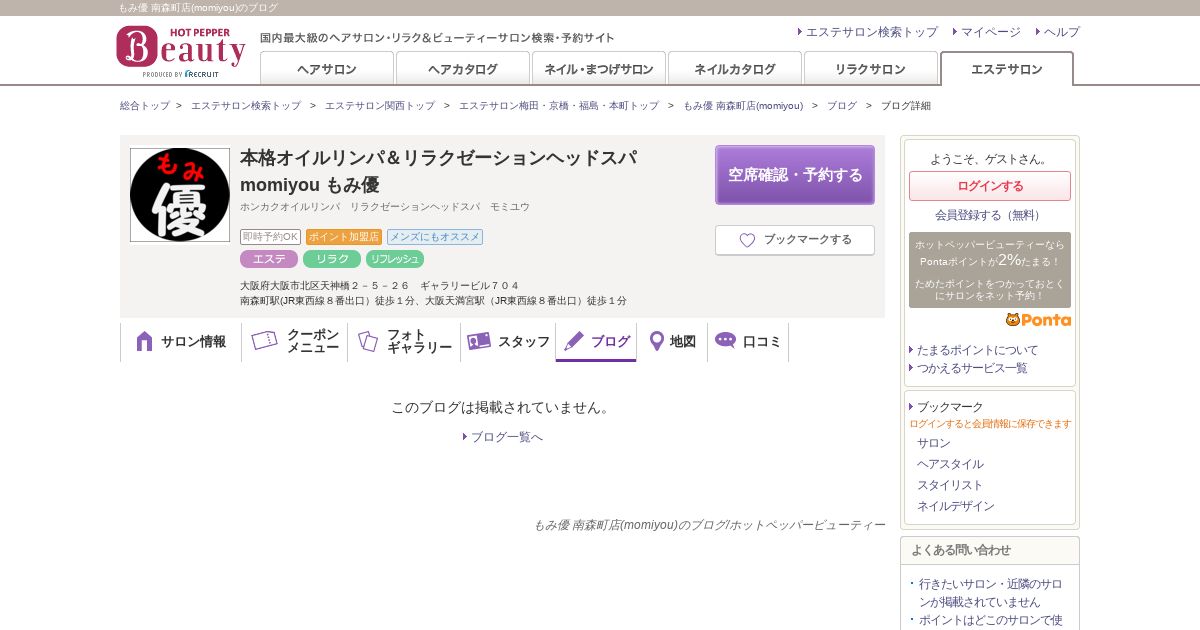Click the リフレッシュ category tag
1200x630 pixels.
tap(395, 259)
